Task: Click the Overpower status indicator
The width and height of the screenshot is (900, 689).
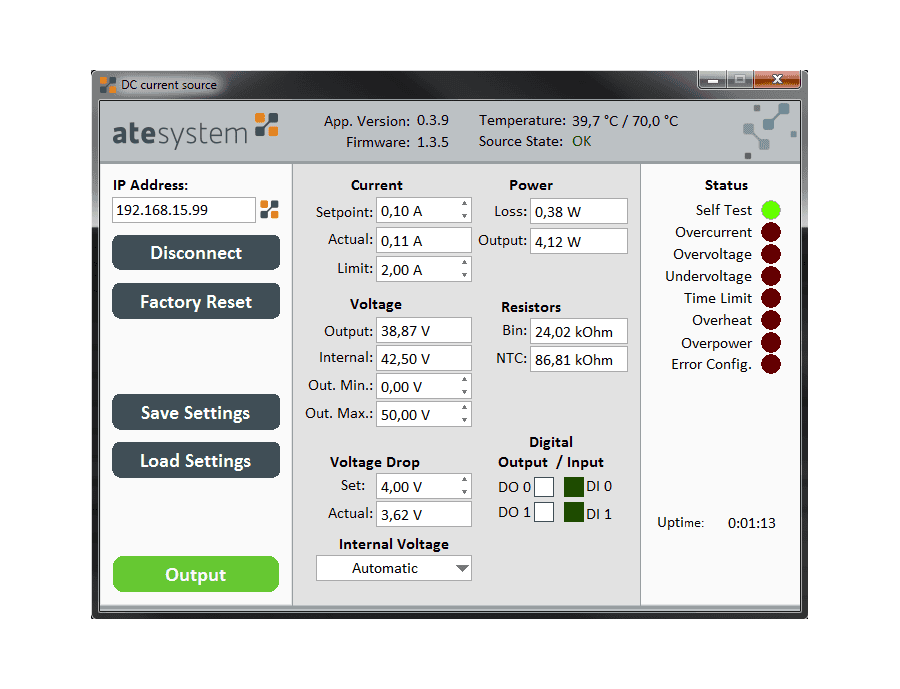Action: [771, 343]
